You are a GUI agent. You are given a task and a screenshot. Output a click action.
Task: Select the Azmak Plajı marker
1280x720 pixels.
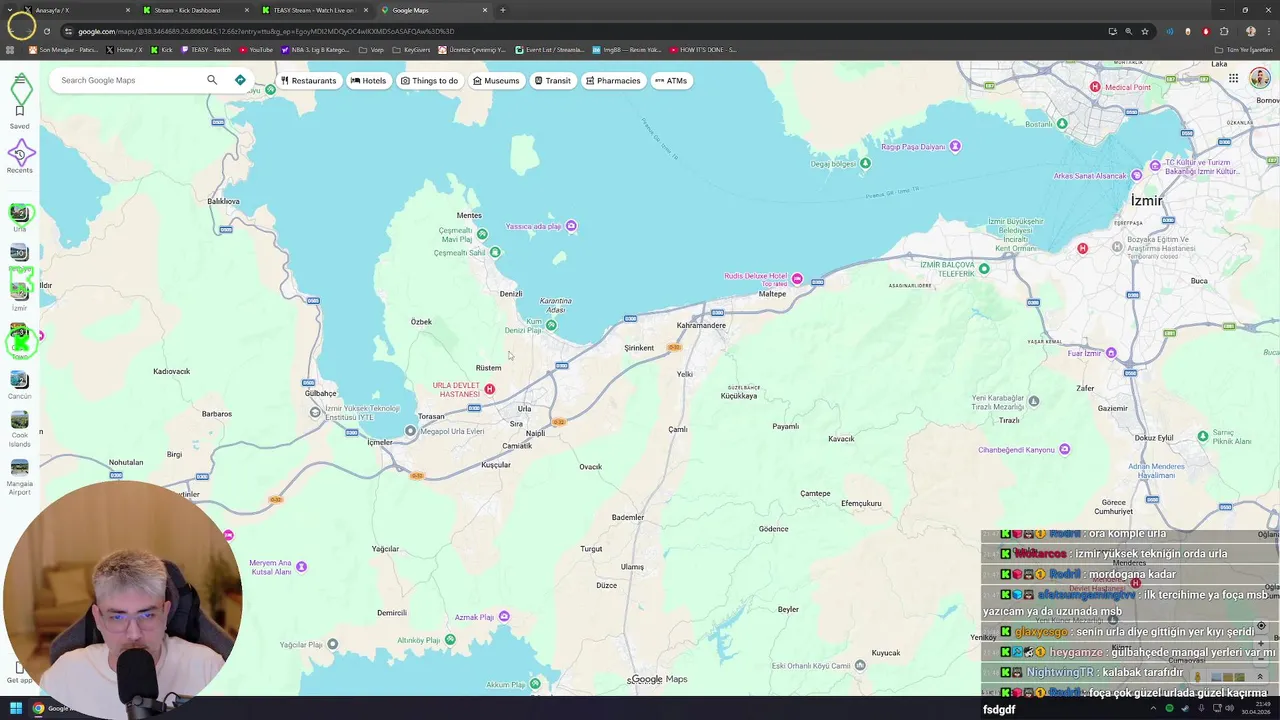click(504, 617)
